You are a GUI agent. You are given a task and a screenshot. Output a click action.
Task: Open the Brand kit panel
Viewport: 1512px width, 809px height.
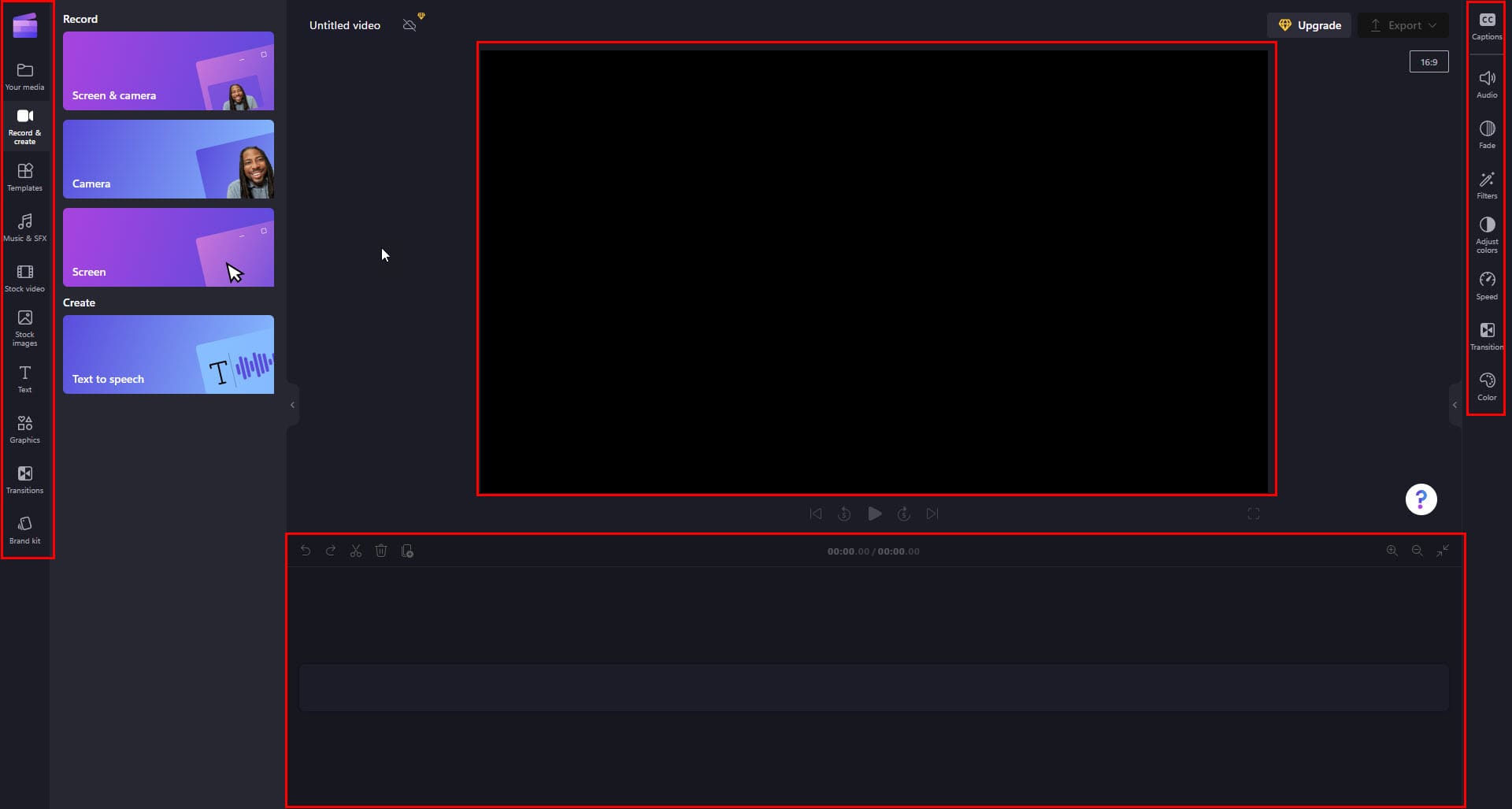[25, 530]
